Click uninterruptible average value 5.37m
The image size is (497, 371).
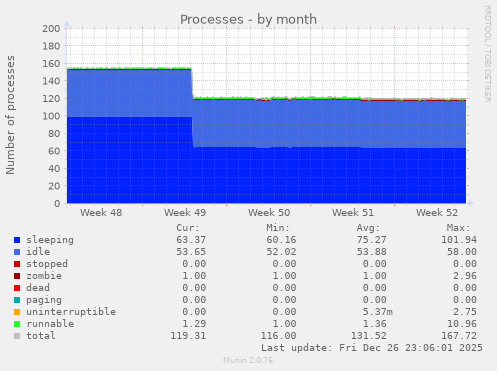coord(377,312)
